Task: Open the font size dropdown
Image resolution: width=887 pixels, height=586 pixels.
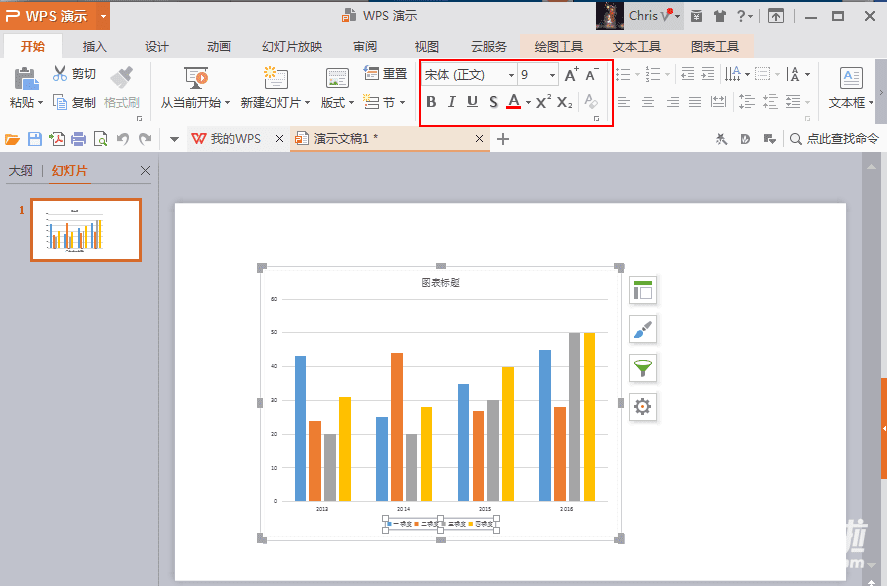Action: tap(552, 75)
